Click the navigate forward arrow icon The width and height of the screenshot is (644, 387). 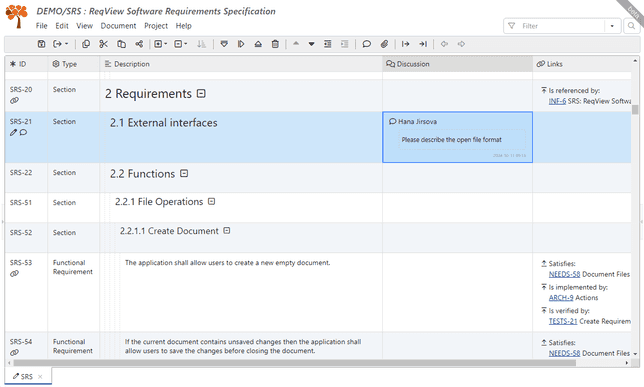[x=461, y=44]
